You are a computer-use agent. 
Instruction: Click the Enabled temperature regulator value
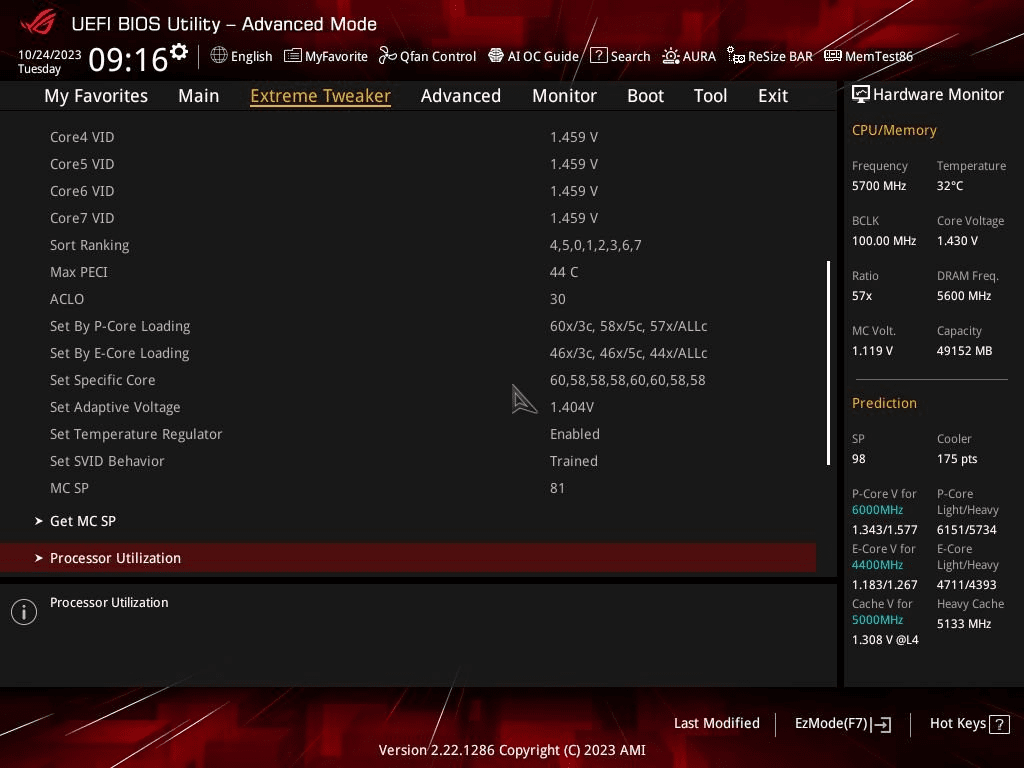click(x=575, y=434)
